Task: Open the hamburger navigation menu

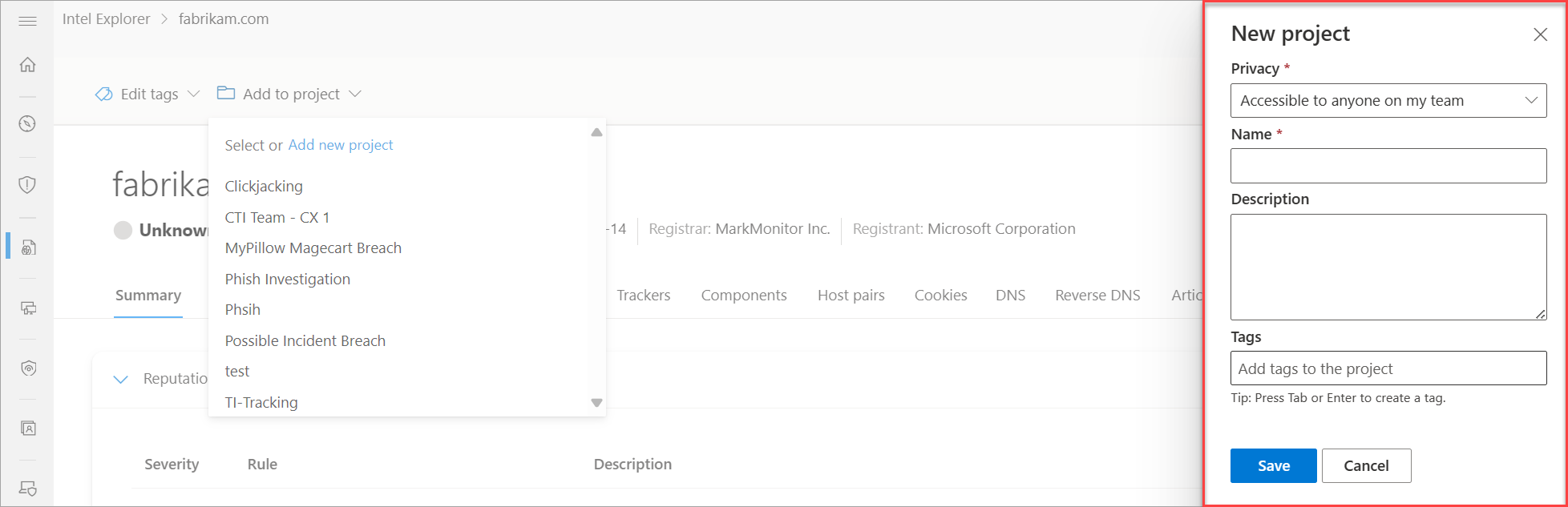Action: [27, 21]
